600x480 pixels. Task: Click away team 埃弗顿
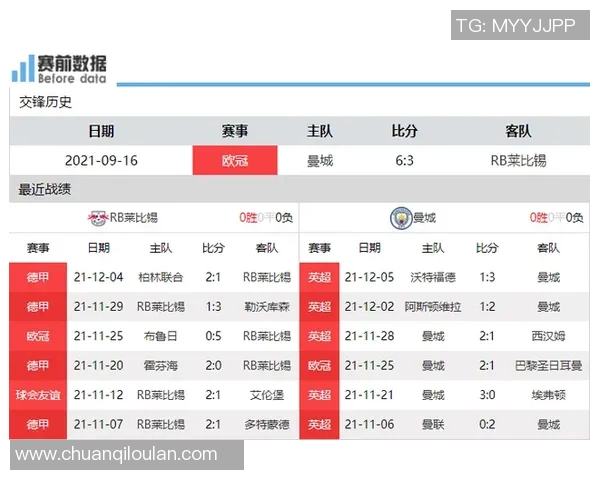[x=548, y=395]
